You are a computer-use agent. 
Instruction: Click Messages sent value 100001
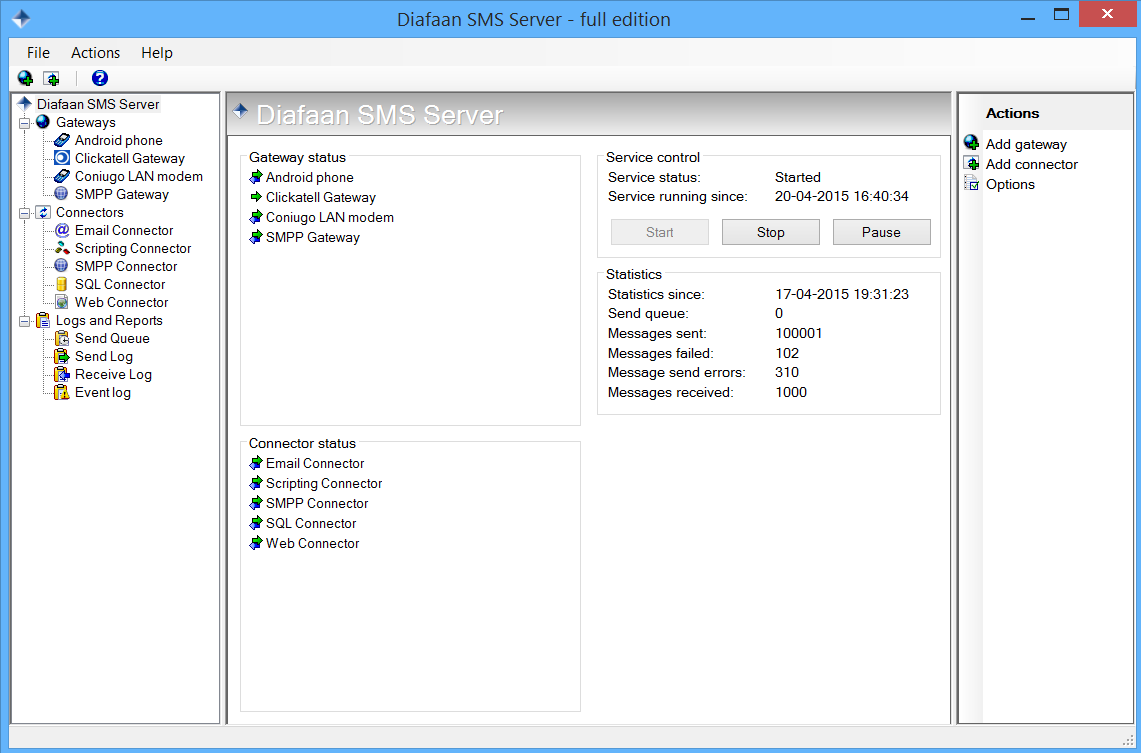click(x=799, y=333)
